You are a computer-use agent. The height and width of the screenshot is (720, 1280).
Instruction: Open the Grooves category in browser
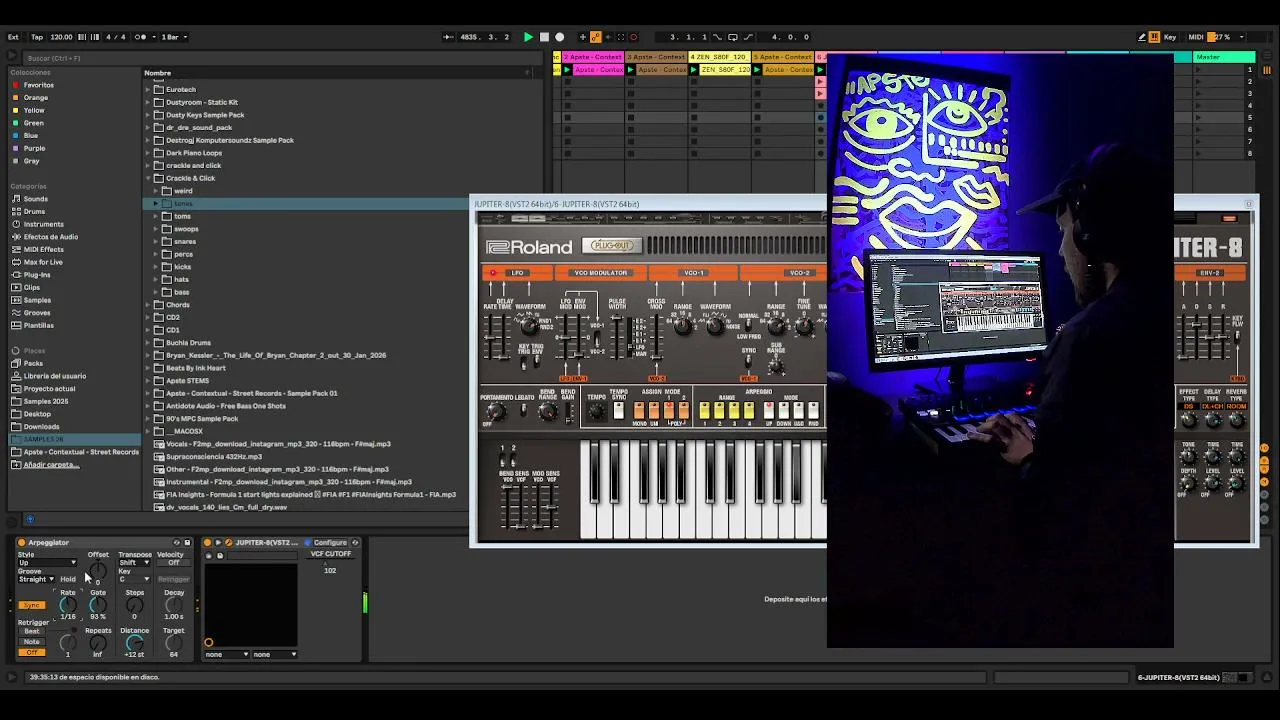click(37, 313)
